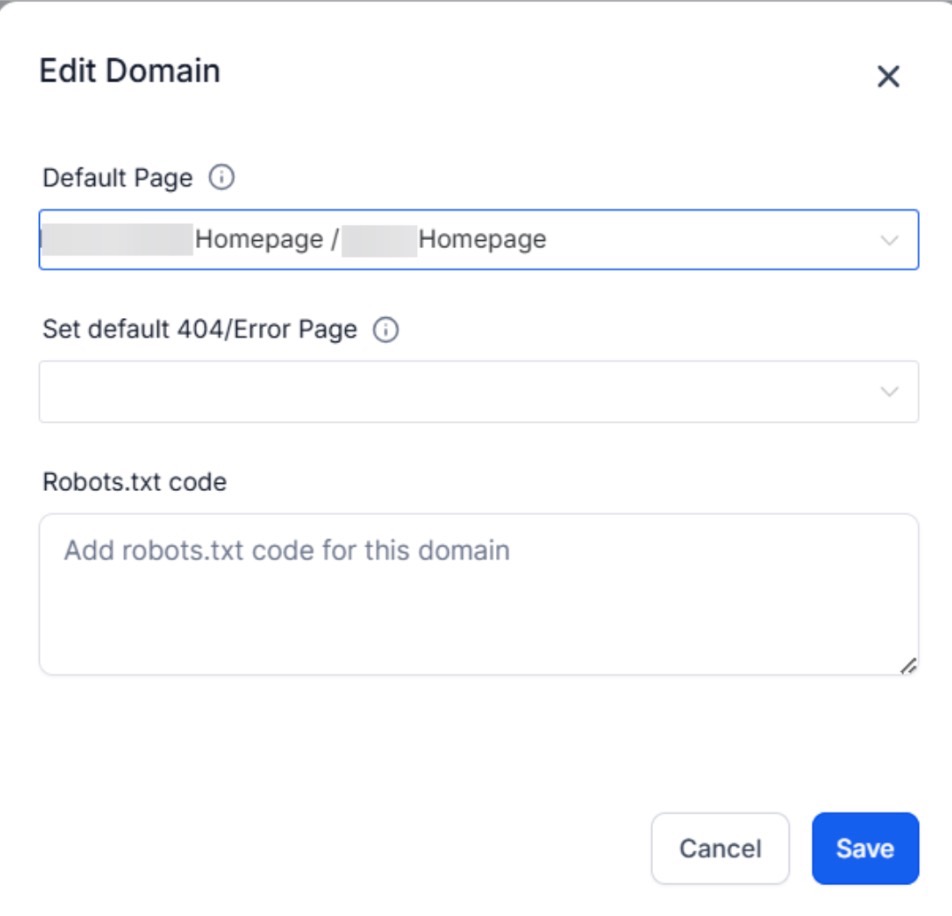Save the domain settings
Image resolution: width=952 pixels, height=916 pixels.
(x=864, y=848)
